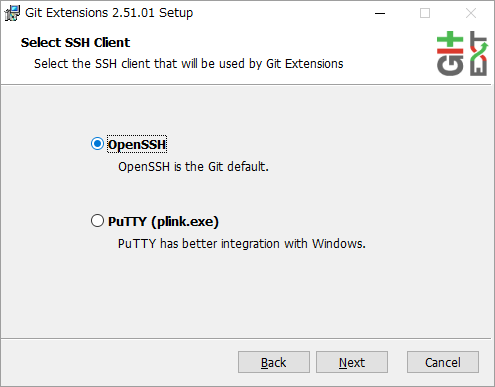Click the 'OpenSSH is the Git default' description
Viewport: 495px width, 387px height.
pyautogui.click(x=193, y=166)
